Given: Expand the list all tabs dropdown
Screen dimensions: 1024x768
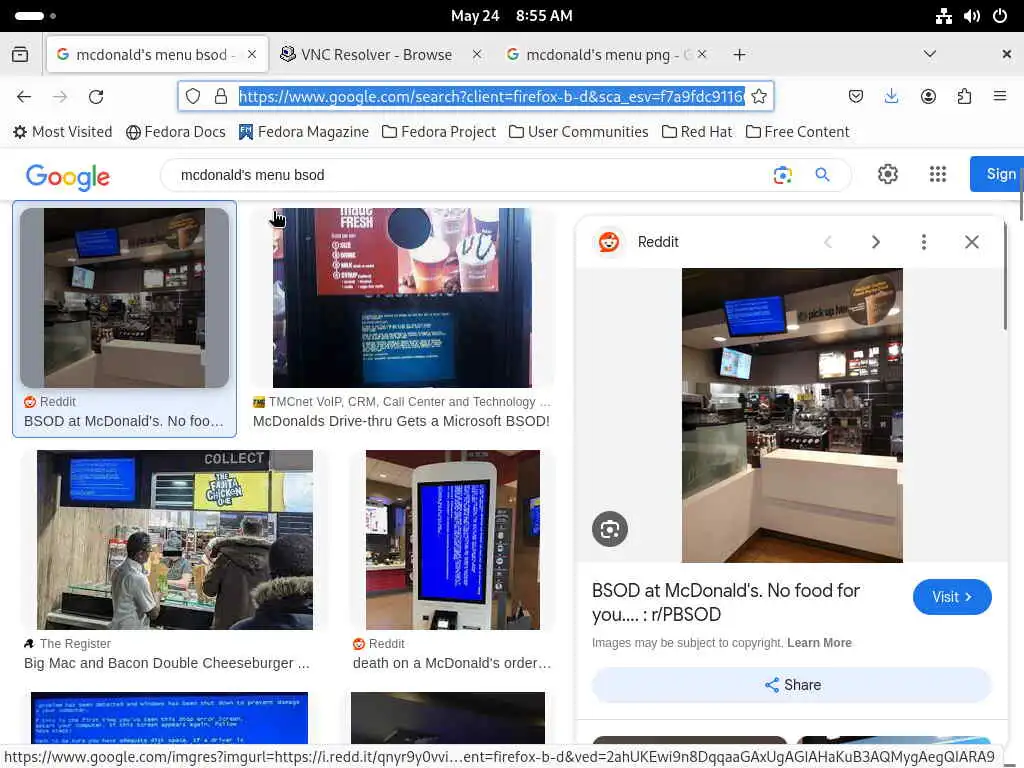Looking at the screenshot, I should pyautogui.click(x=930, y=54).
